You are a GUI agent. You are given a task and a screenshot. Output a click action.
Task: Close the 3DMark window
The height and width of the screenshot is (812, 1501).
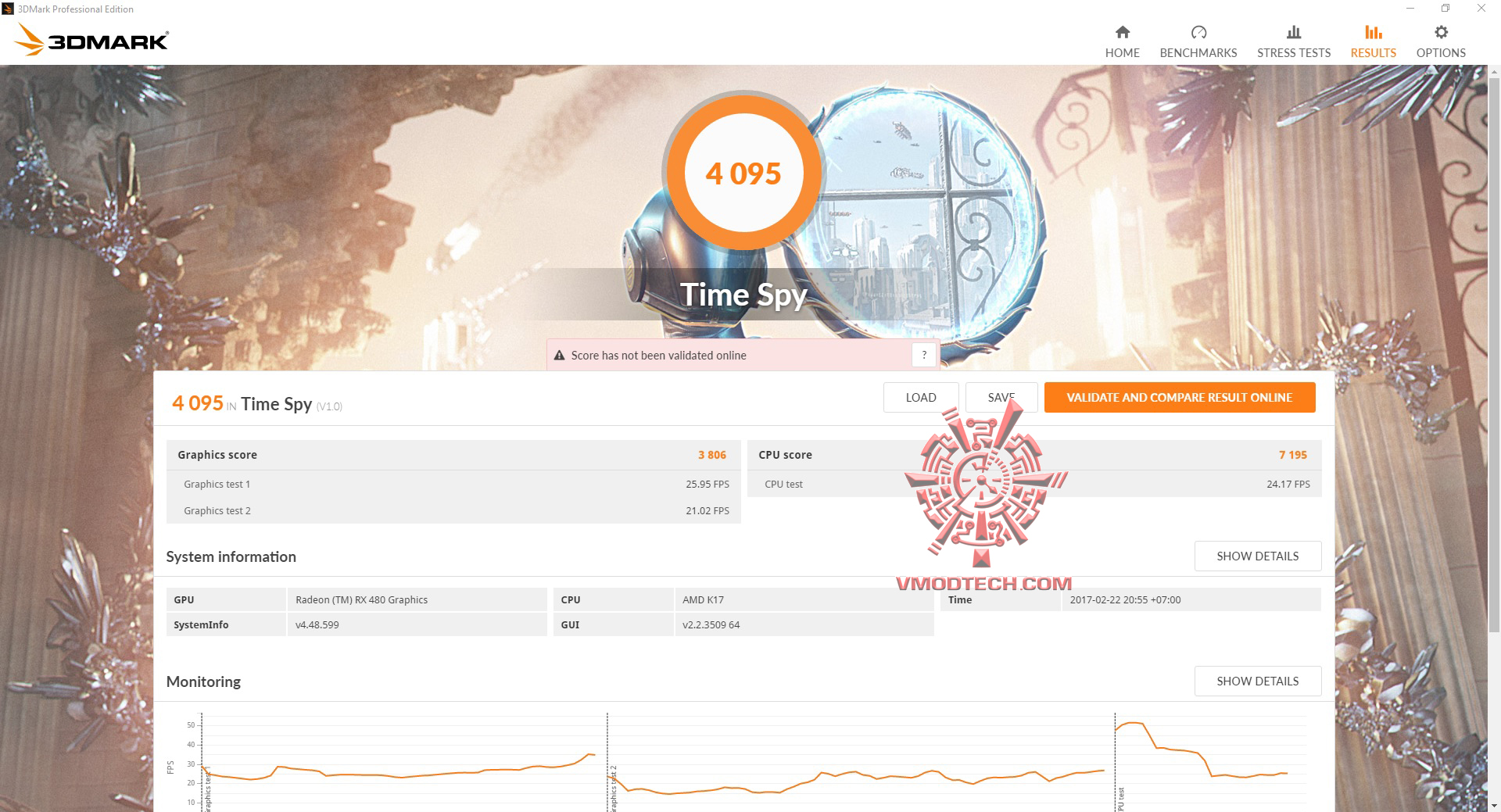point(1481,9)
